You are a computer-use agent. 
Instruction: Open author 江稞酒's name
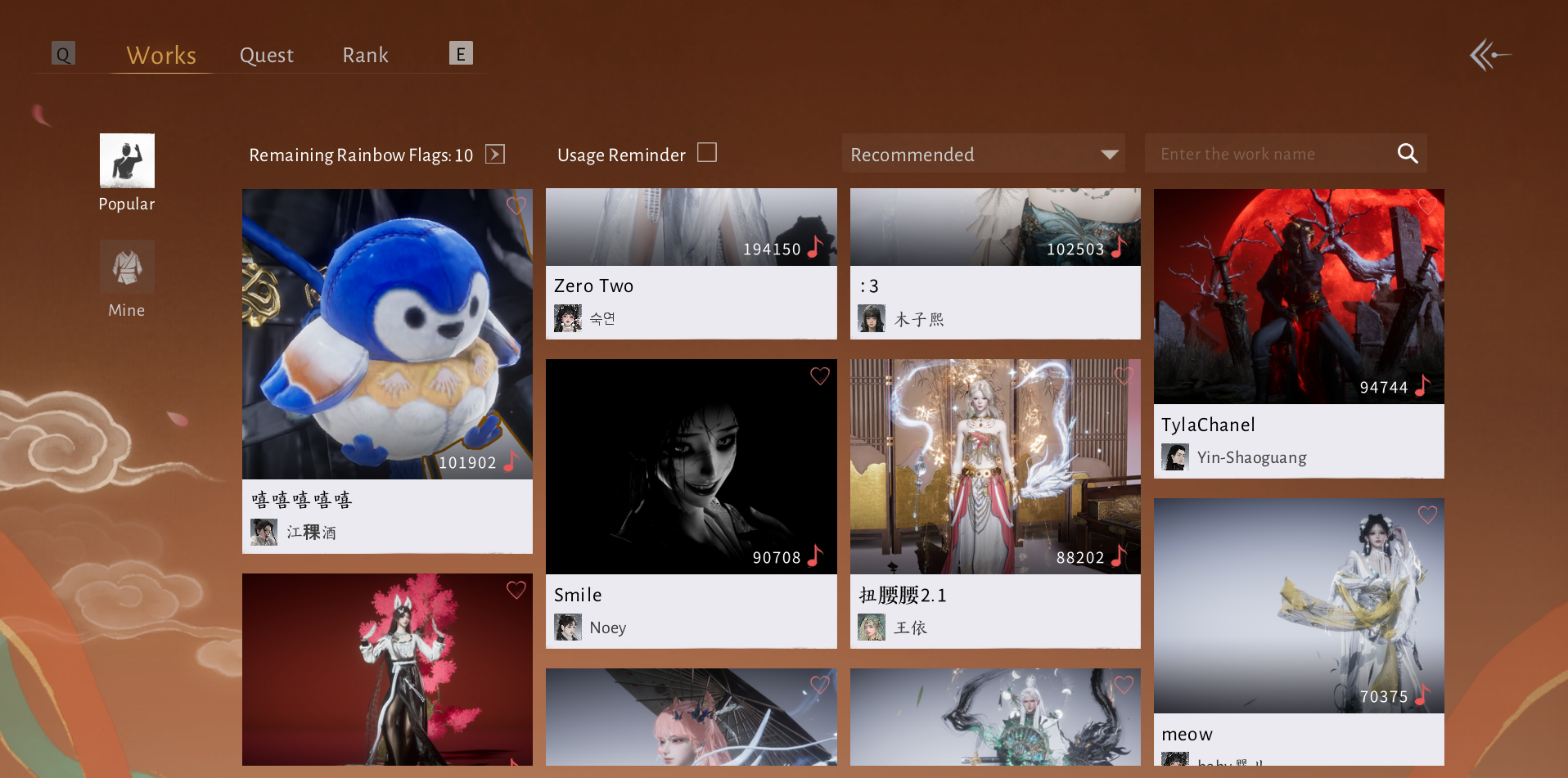[311, 533]
